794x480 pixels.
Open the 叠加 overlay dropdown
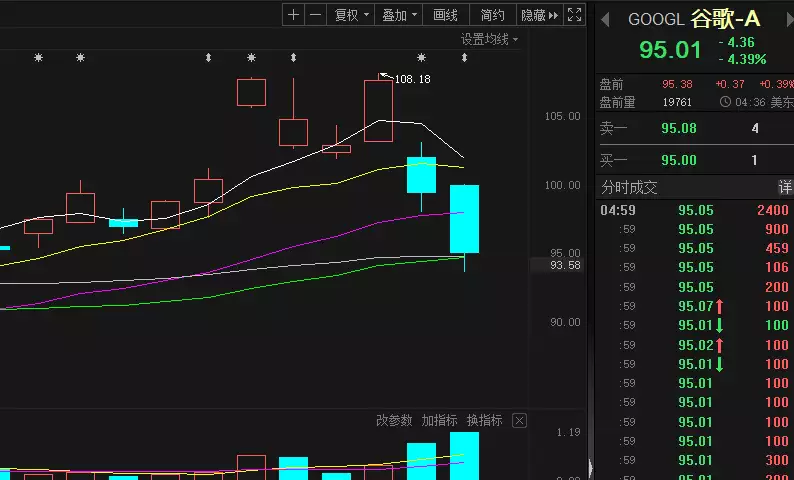pyautogui.click(x=400, y=15)
